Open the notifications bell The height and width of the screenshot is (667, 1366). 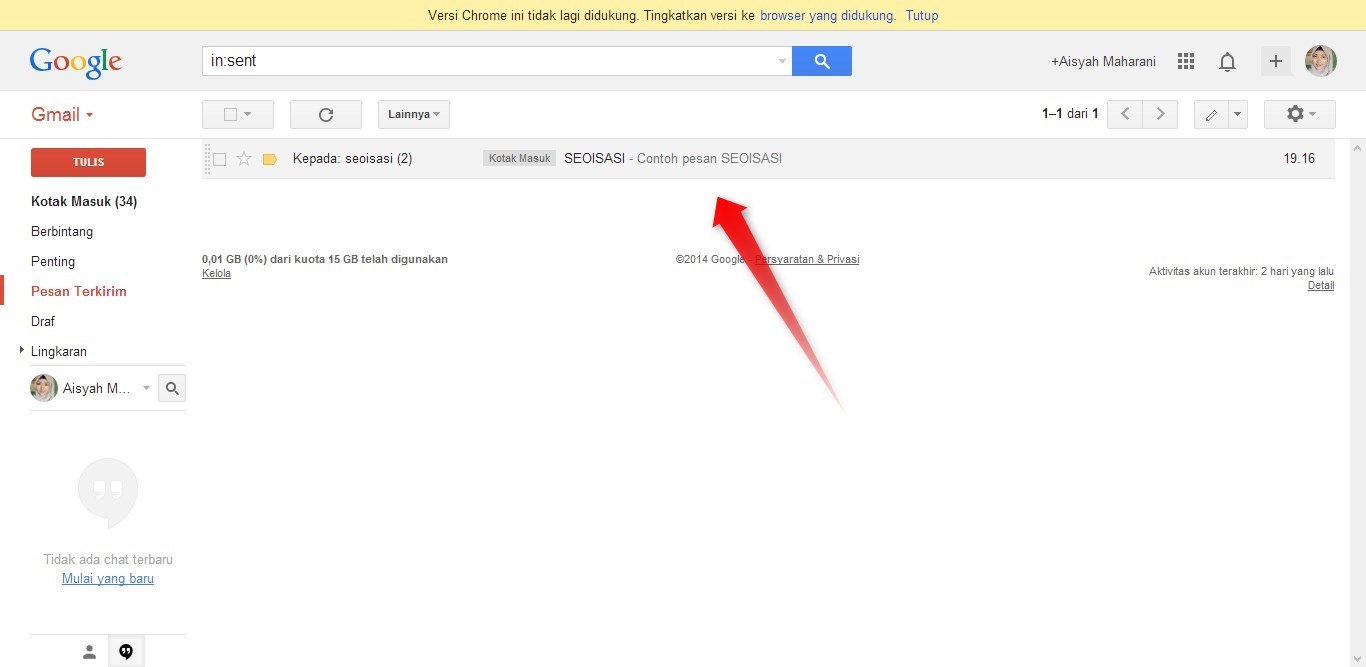(1227, 61)
